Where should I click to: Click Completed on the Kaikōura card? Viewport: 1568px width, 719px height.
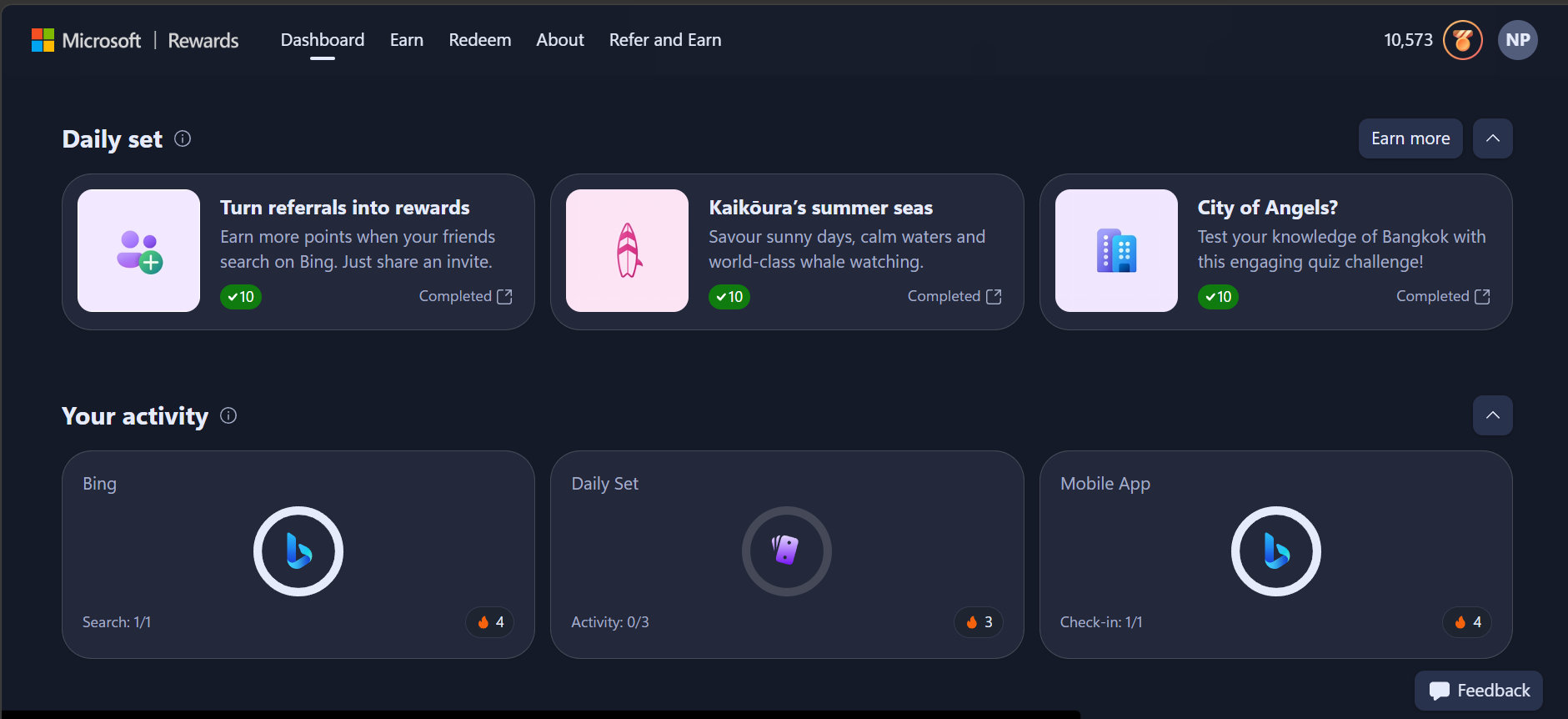click(x=944, y=296)
